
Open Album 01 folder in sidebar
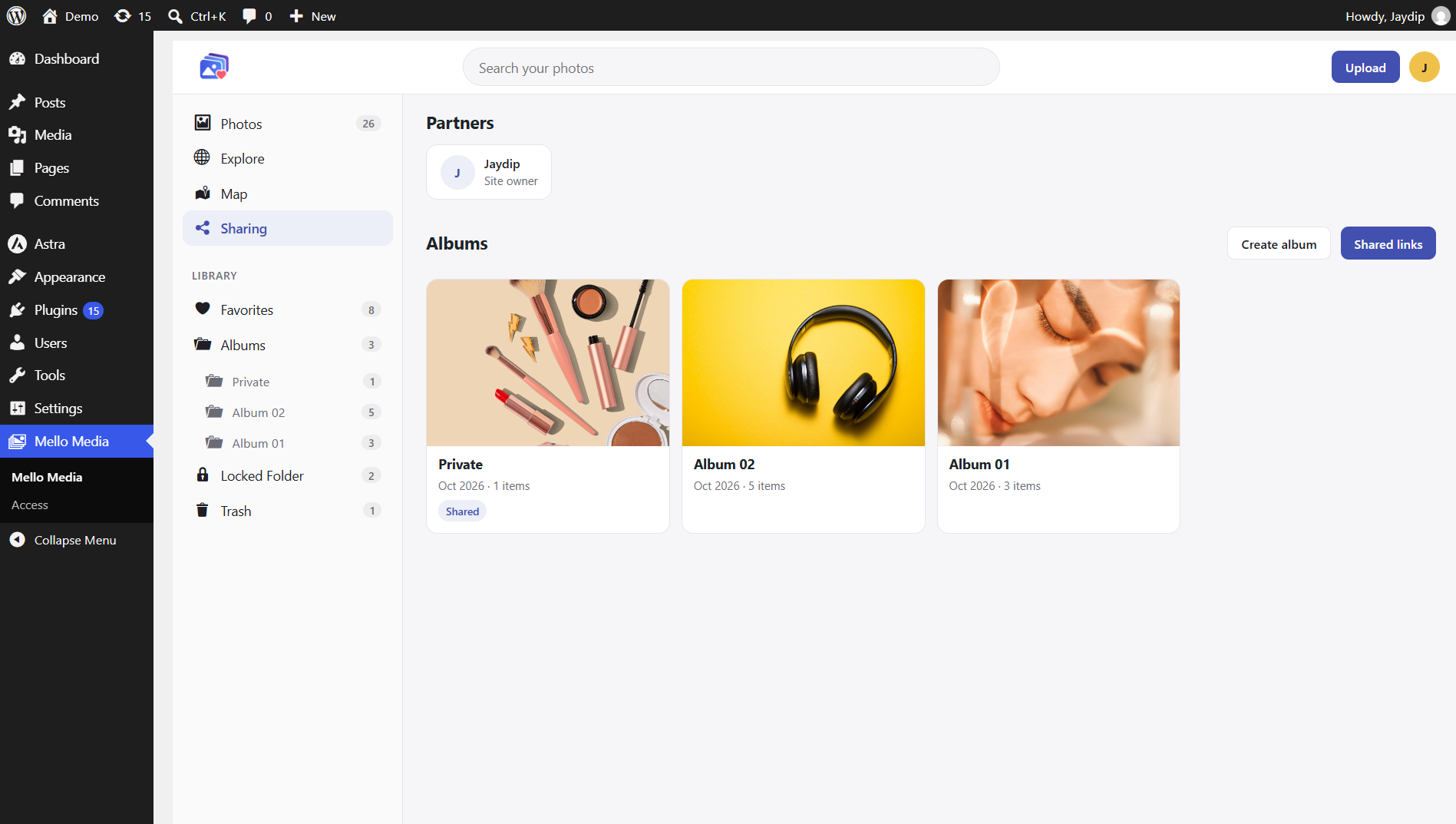tap(293, 443)
